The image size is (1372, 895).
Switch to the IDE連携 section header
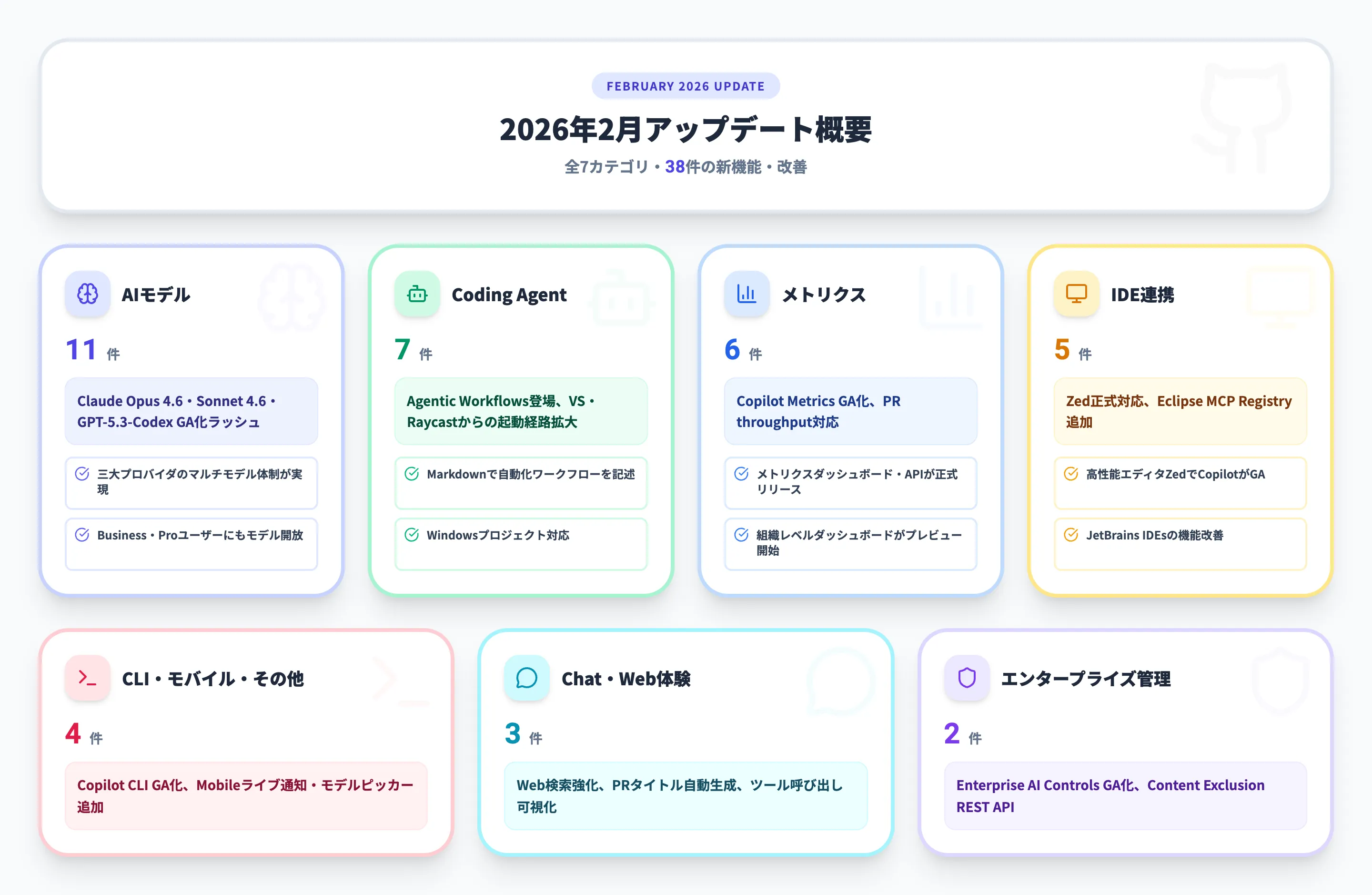click(x=1144, y=295)
